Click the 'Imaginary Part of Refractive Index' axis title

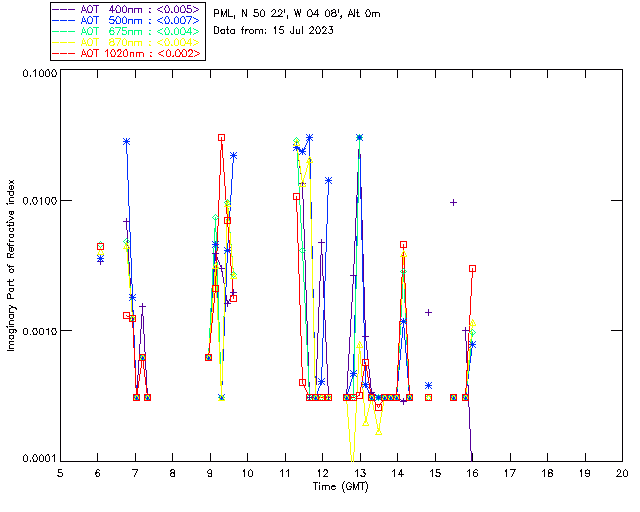click(x=13, y=265)
